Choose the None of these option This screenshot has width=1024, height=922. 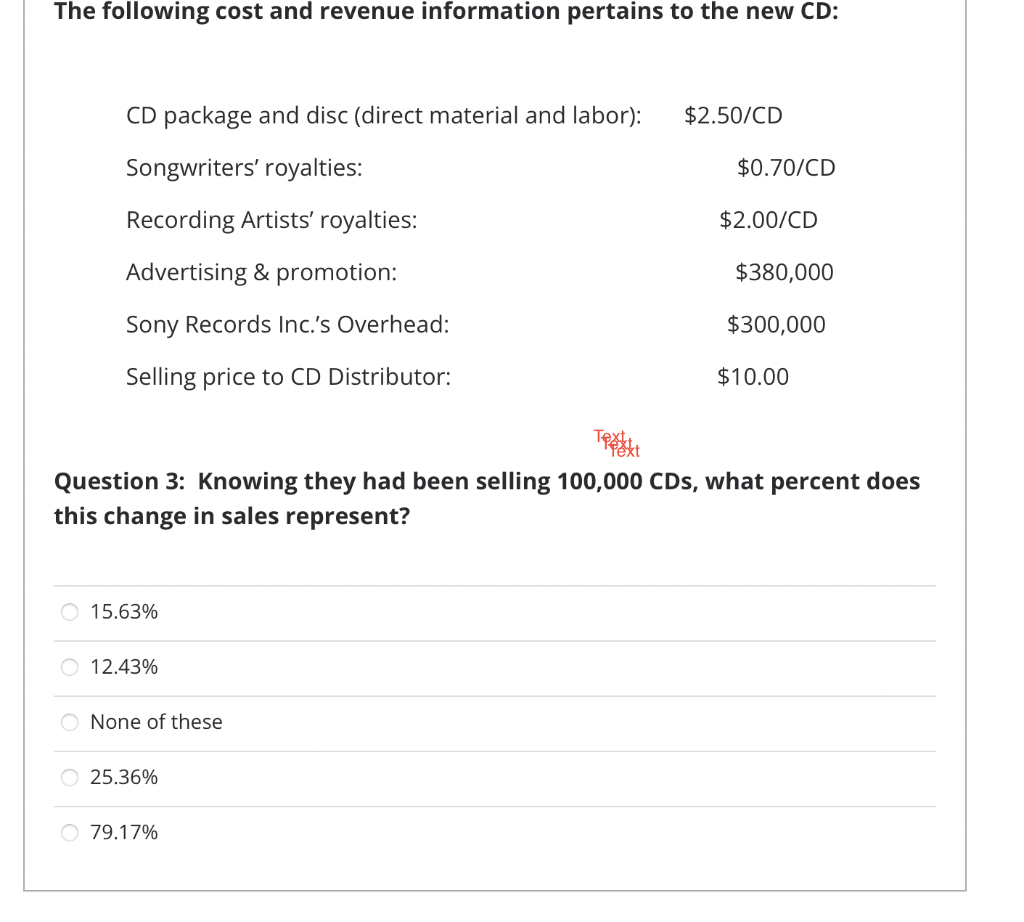click(69, 722)
